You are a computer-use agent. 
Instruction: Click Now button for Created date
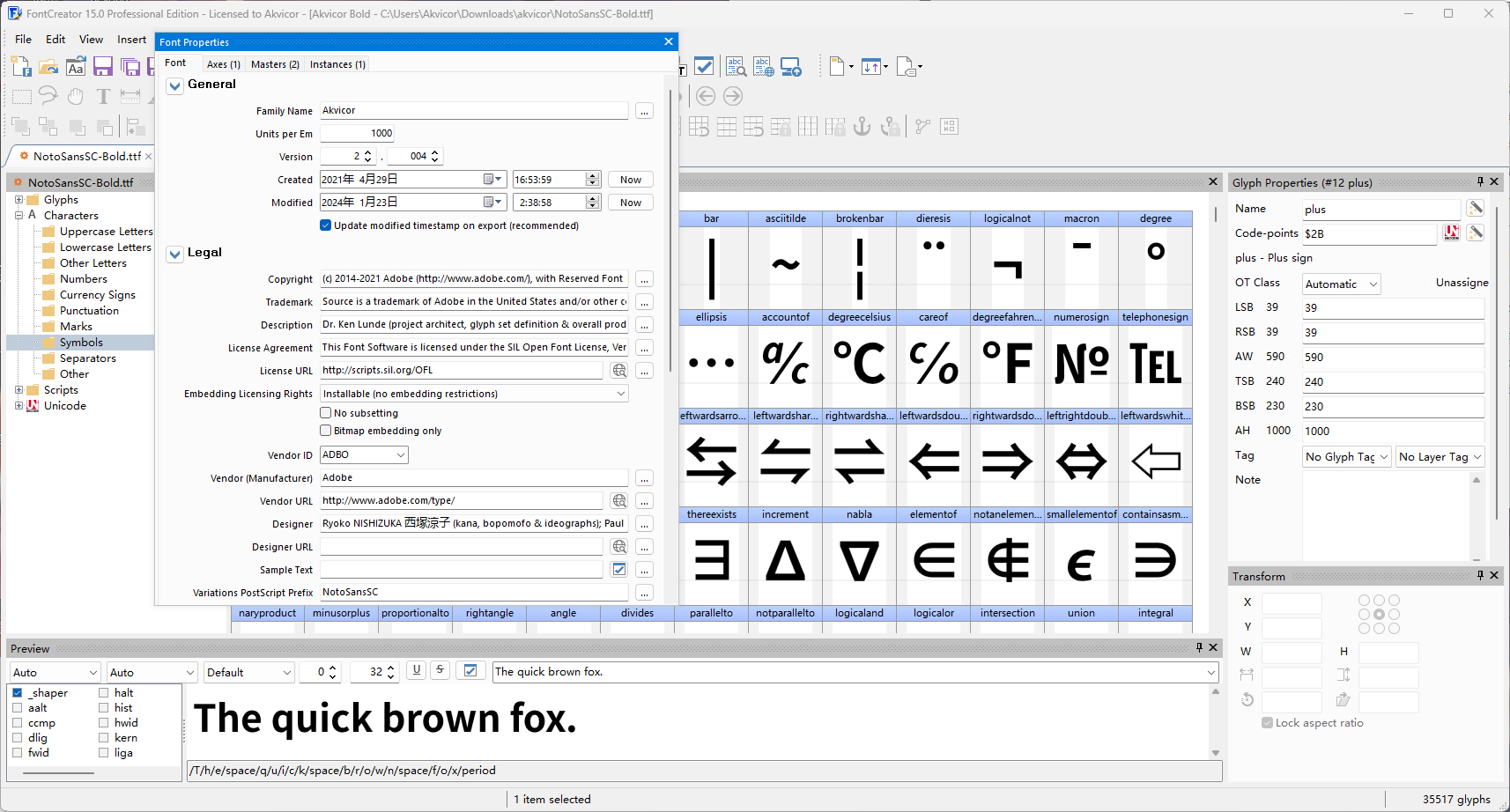pyautogui.click(x=631, y=180)
